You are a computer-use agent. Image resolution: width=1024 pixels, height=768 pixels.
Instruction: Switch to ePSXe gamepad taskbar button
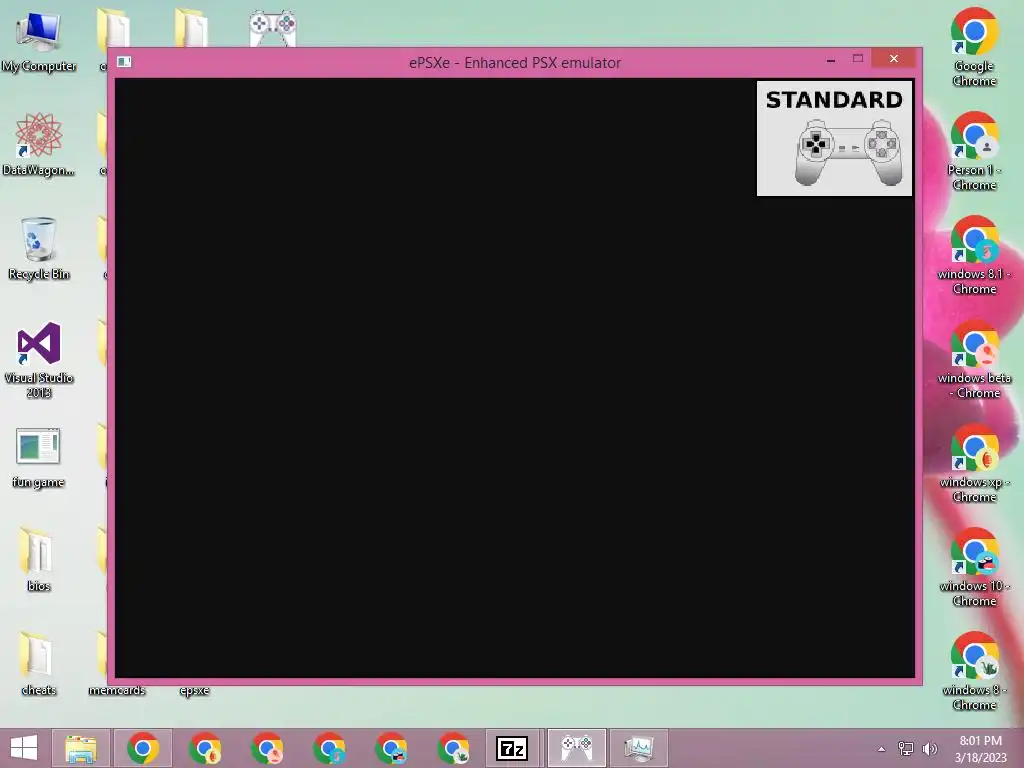point(577,748)
